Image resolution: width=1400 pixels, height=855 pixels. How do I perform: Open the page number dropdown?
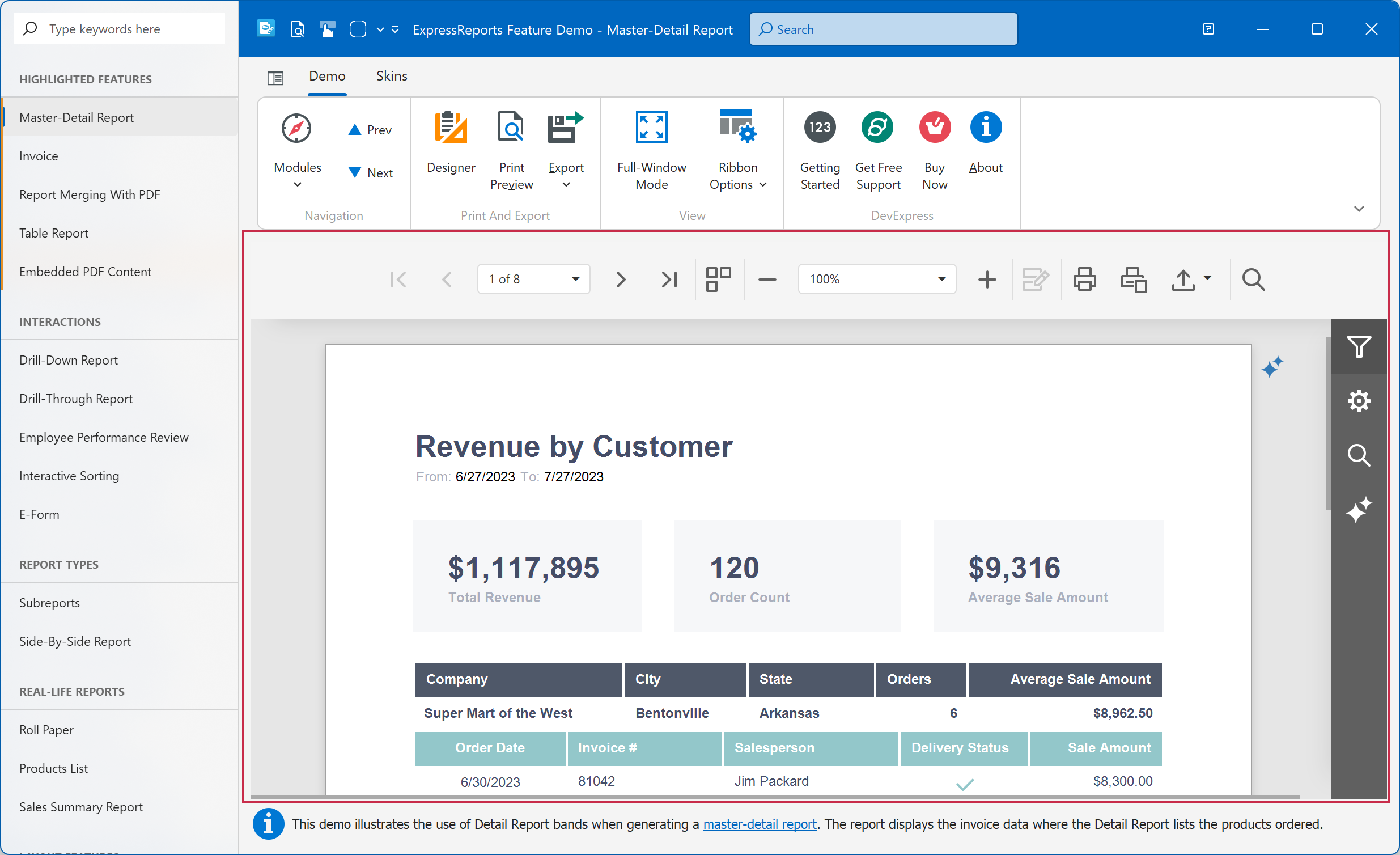(575, 279)
